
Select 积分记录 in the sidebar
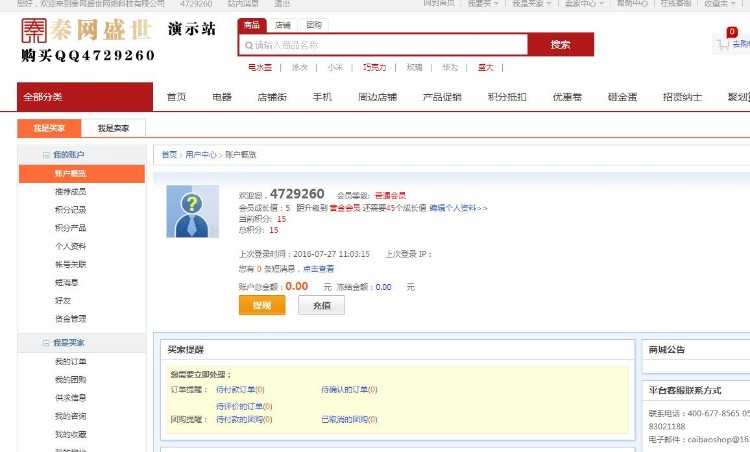pyautogui.click(x=70, y=210)
